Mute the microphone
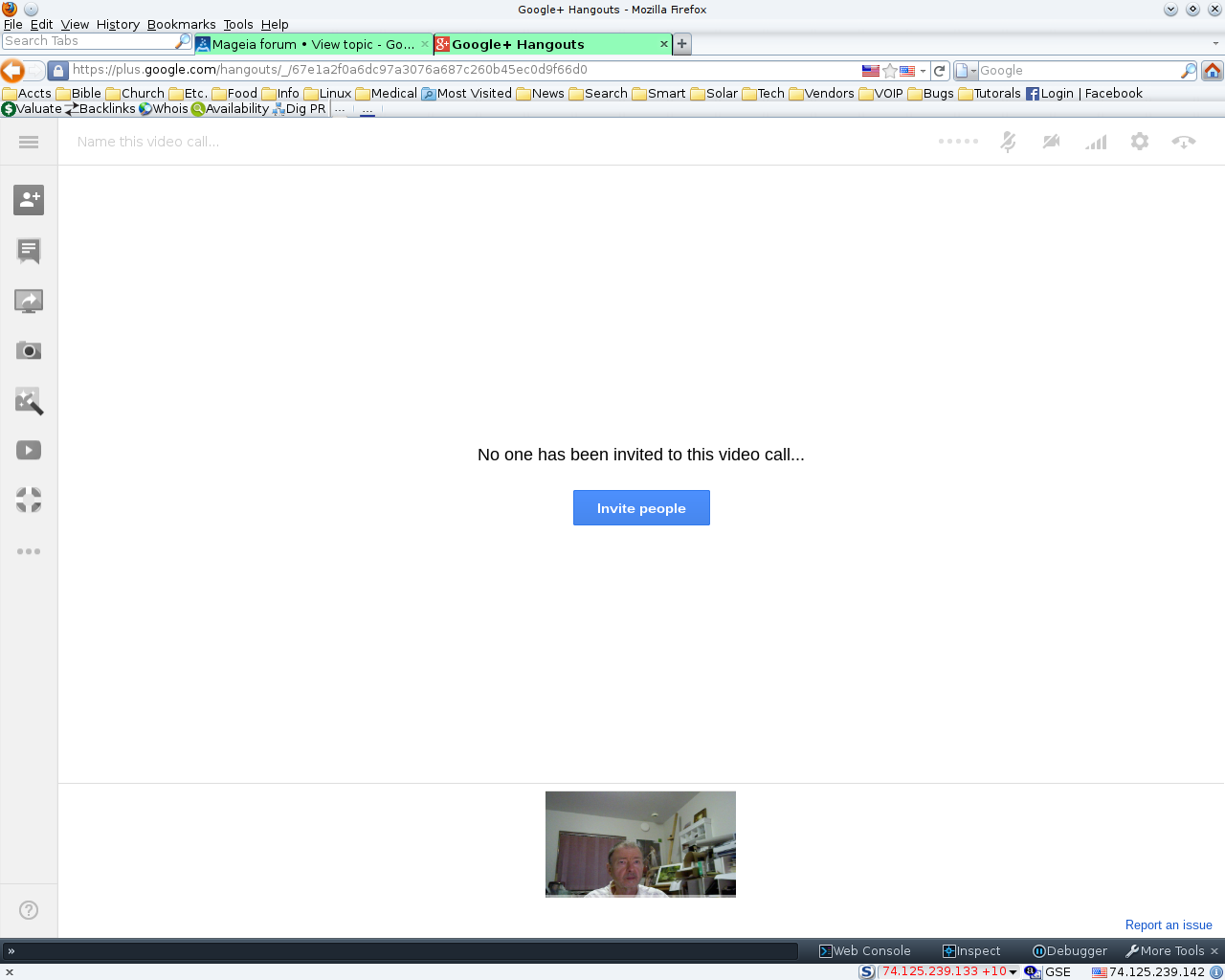The height and width of the screenshot is (980, 1225). [1008, 142]
